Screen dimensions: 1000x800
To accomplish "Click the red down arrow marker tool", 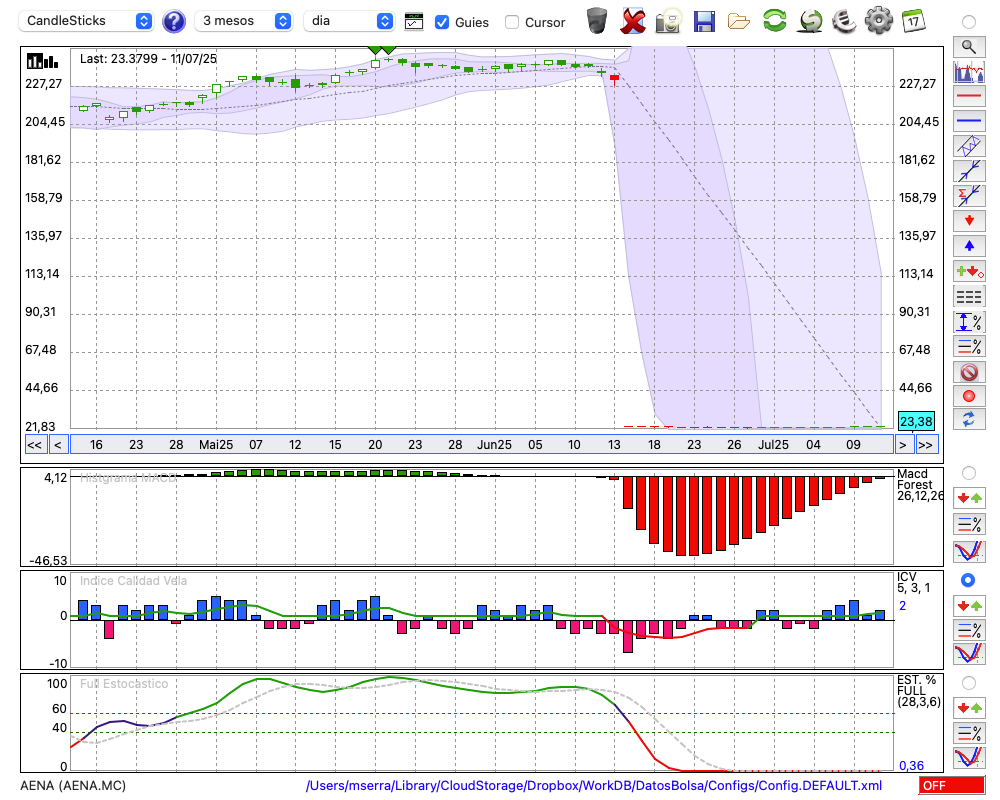I will [x=969, y=221].
